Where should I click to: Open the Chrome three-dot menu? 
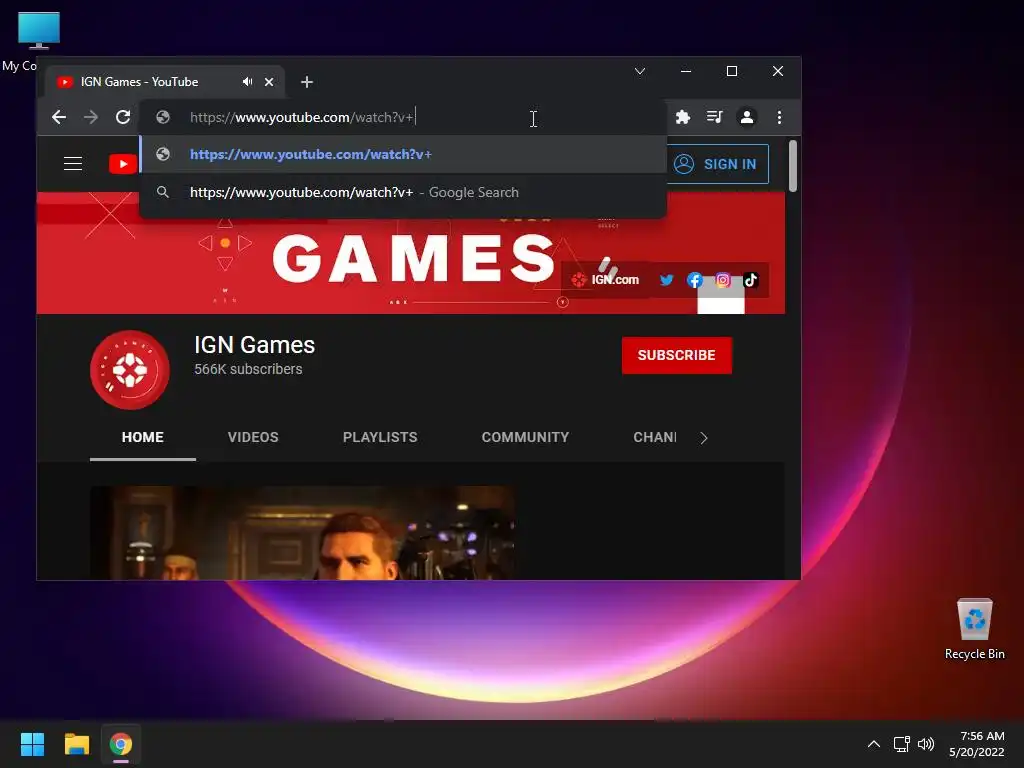click(x=779, y=117)
